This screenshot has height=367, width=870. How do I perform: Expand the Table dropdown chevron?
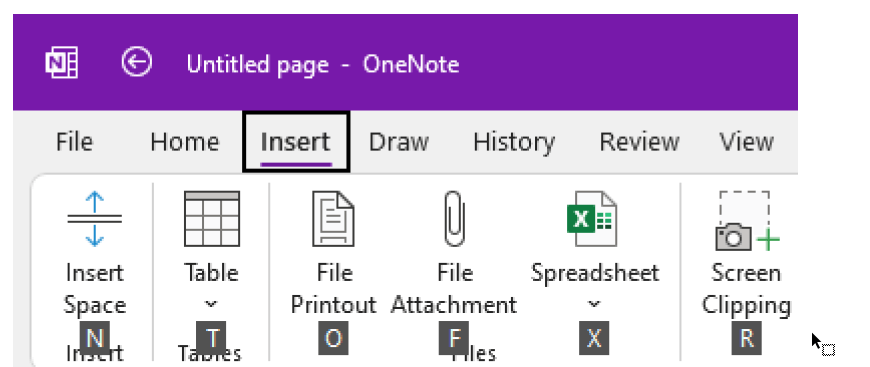211,304
